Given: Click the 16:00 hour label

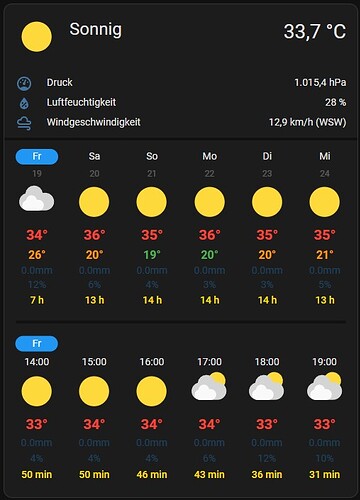Looking at the screenshot, I should [152, 362].
